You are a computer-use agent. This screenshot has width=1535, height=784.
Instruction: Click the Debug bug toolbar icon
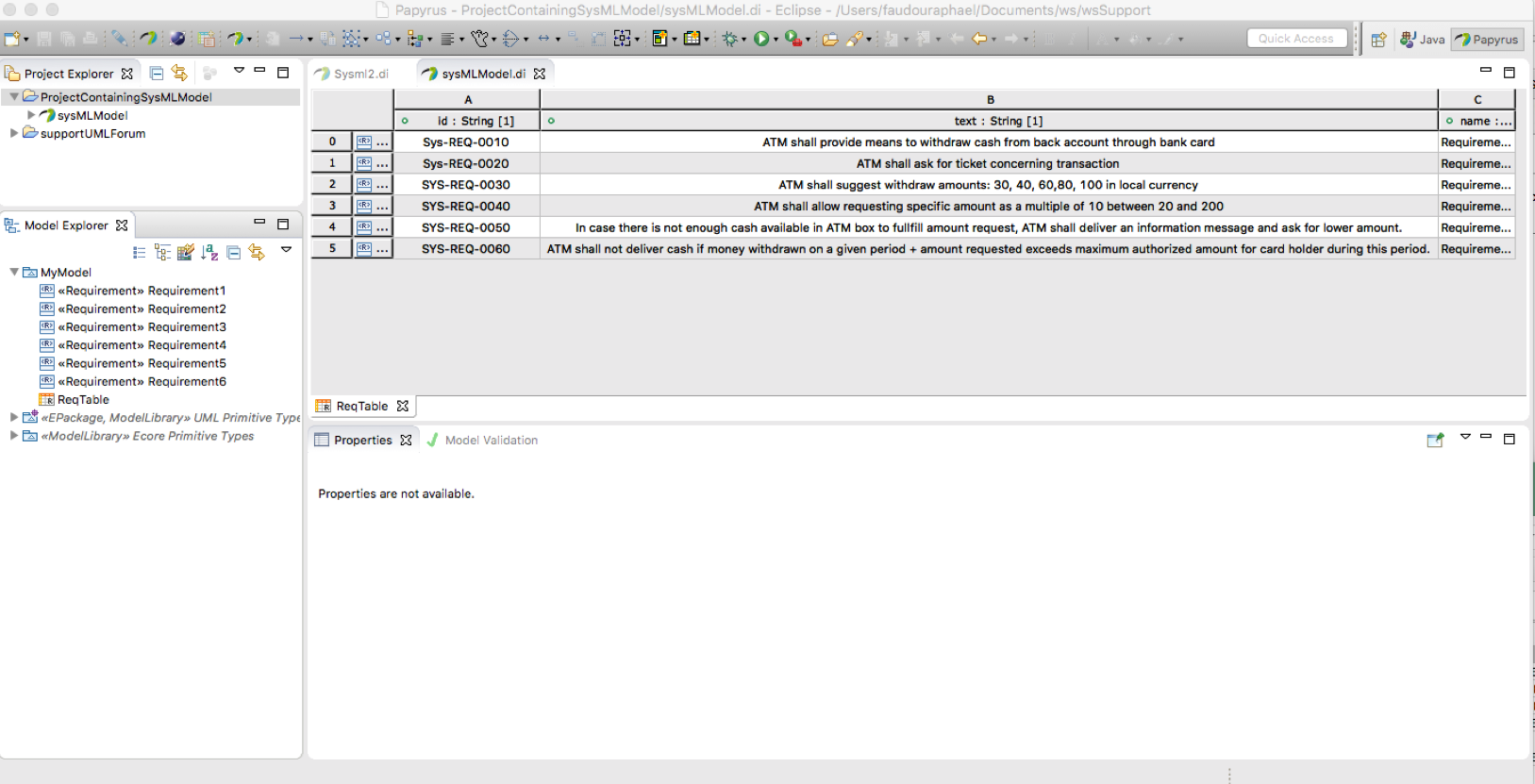coord(729,39)
